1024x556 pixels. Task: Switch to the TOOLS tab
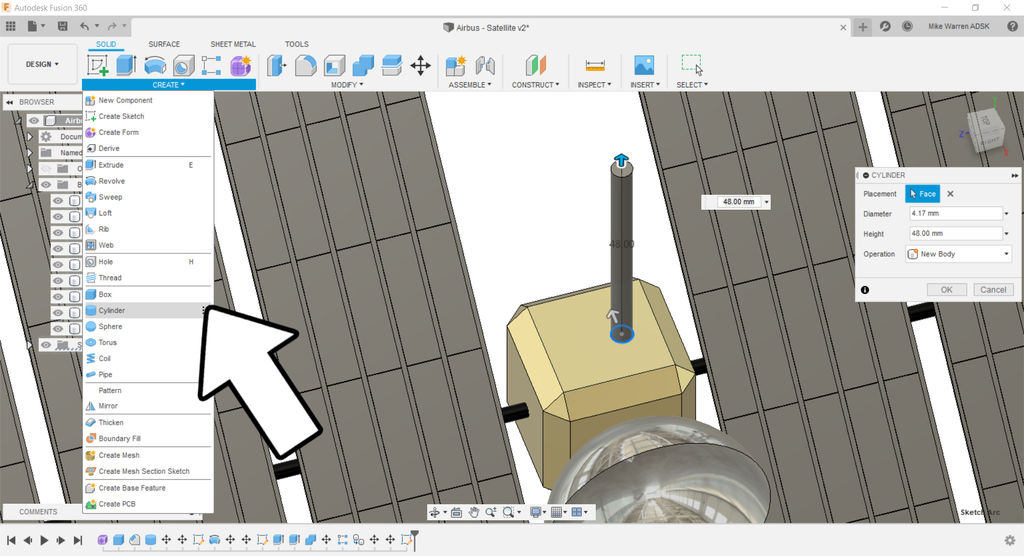coord(296,44)
